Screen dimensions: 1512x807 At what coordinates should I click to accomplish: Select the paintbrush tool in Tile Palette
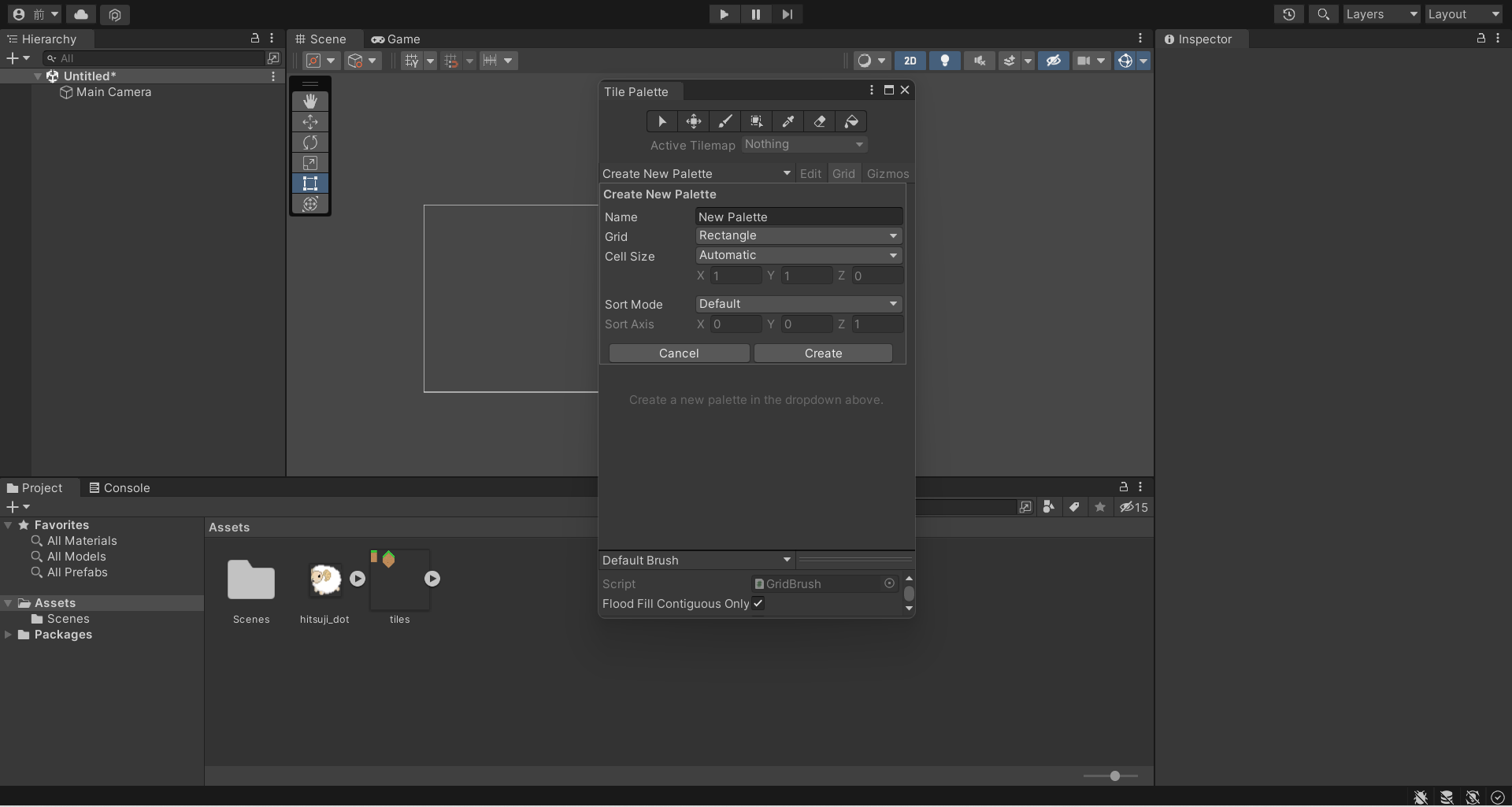[x=724, y=121]
